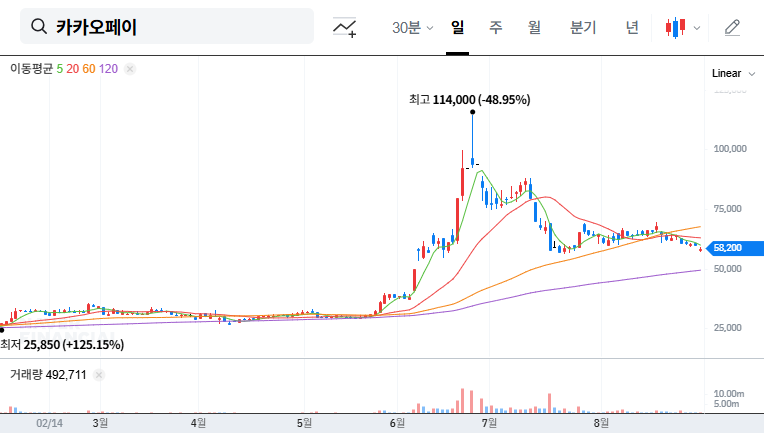Click the 최고 114,000 high marker label
764x433 pixels.
pyautogui.click(x=470, y=100)
